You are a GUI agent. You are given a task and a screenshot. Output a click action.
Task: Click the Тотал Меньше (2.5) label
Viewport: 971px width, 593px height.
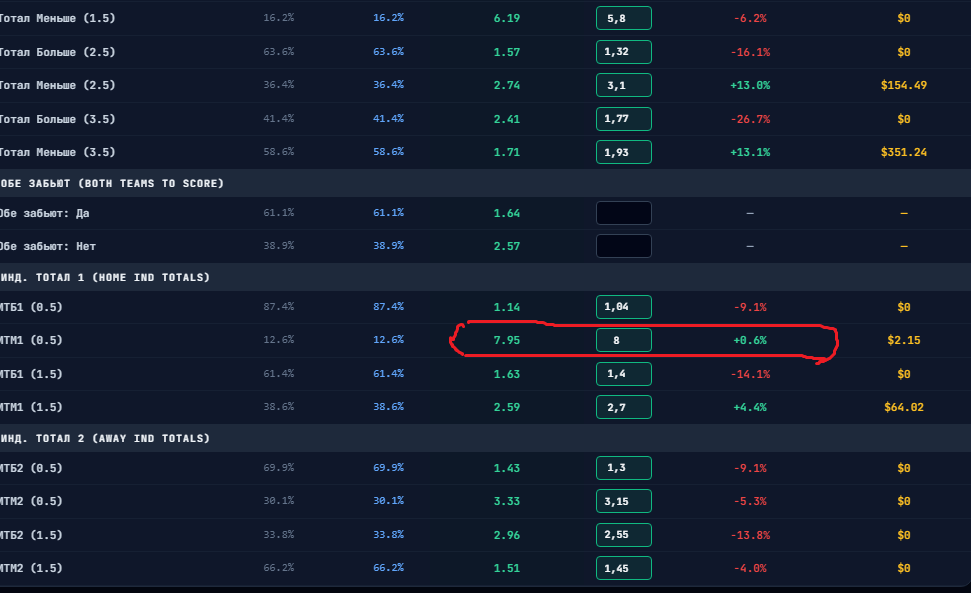(57, 85)
